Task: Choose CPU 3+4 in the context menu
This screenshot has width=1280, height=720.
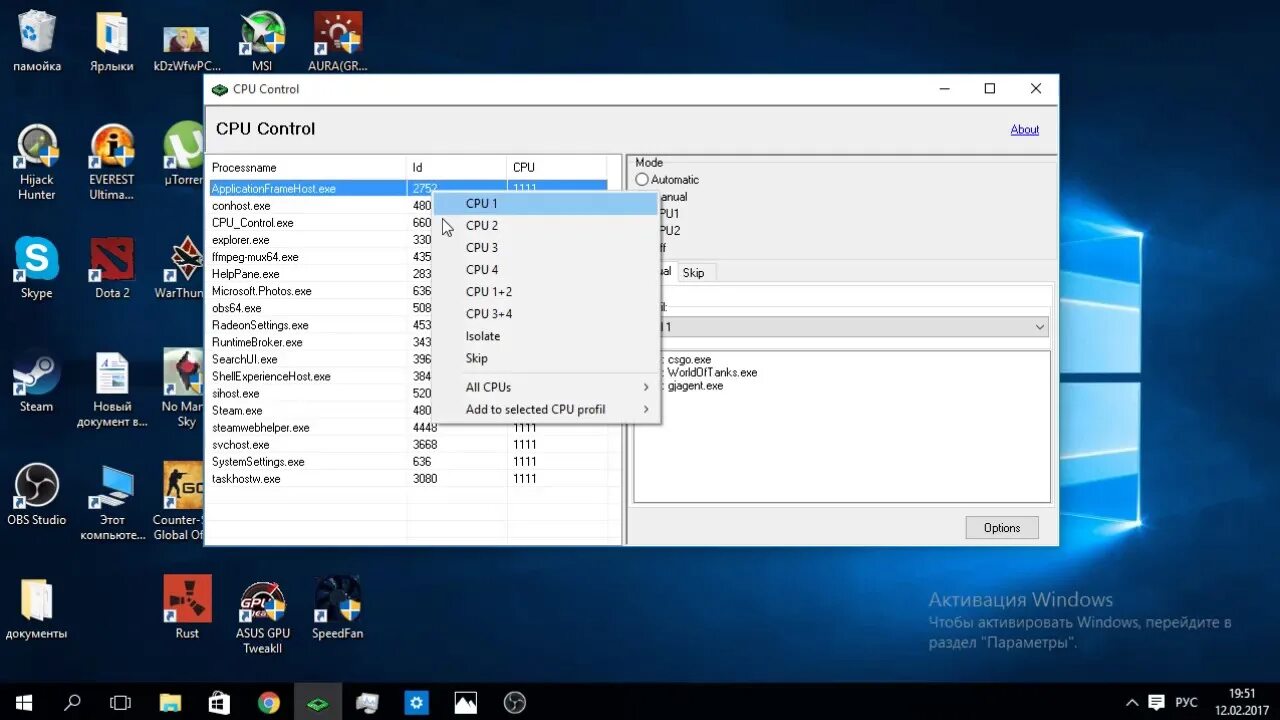Action: click(x=546, y=314)
